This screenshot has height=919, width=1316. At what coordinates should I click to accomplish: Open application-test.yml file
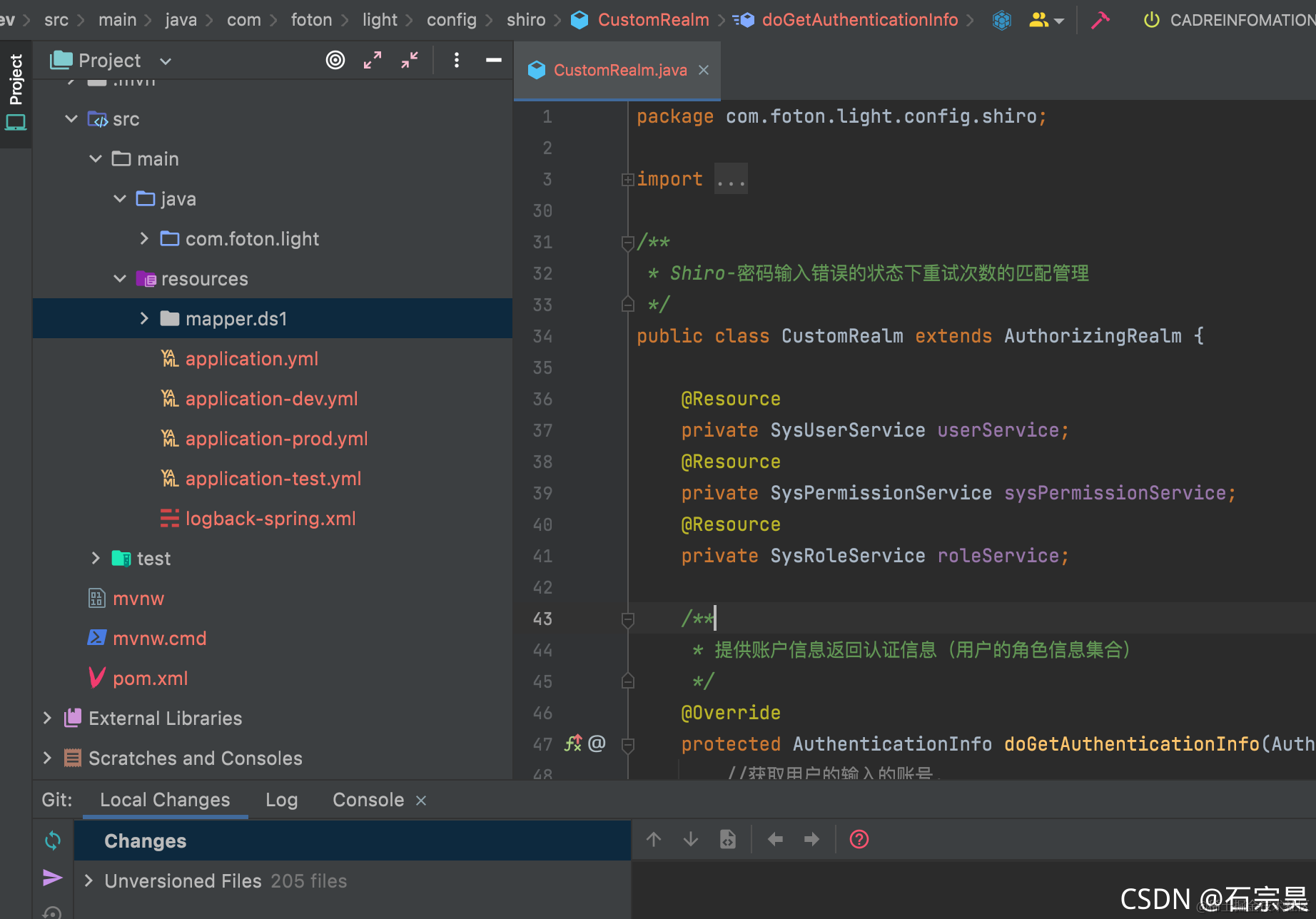click(273, 479)
